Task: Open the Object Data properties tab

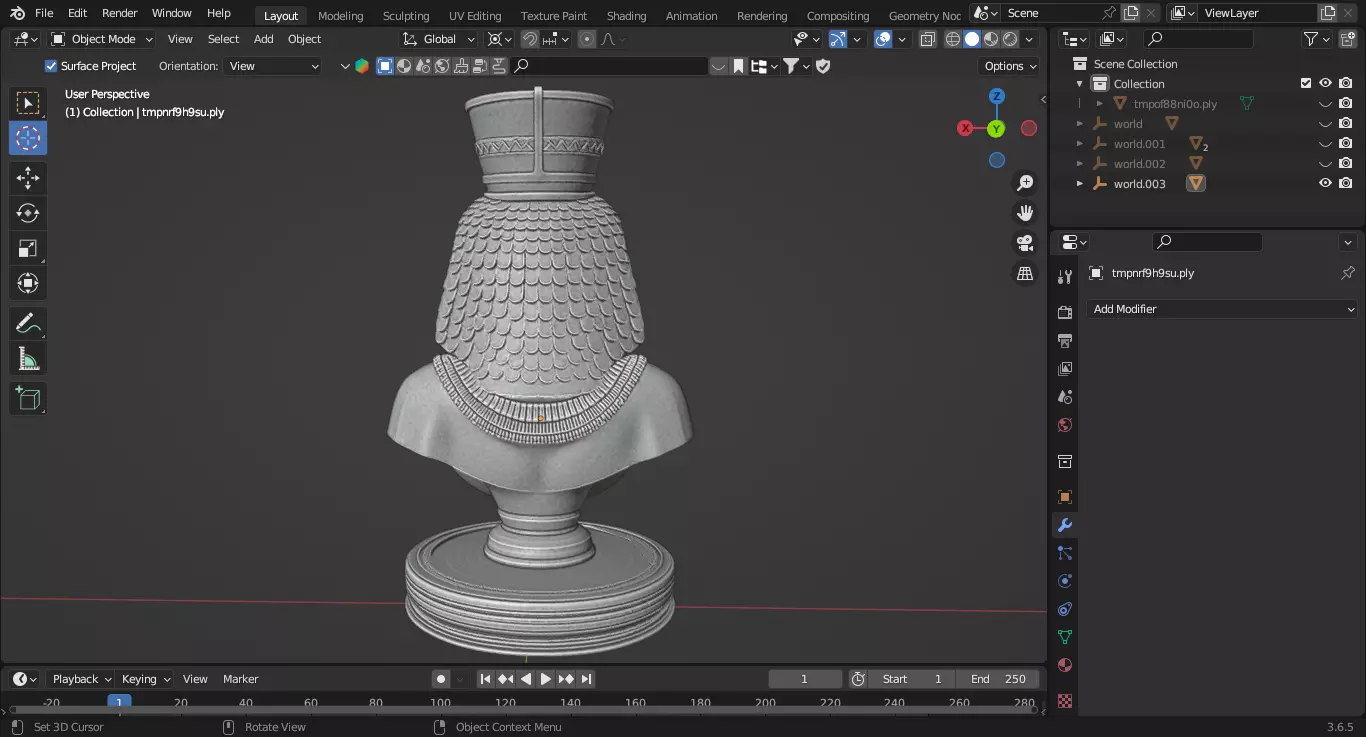Action: (1065, 637)
